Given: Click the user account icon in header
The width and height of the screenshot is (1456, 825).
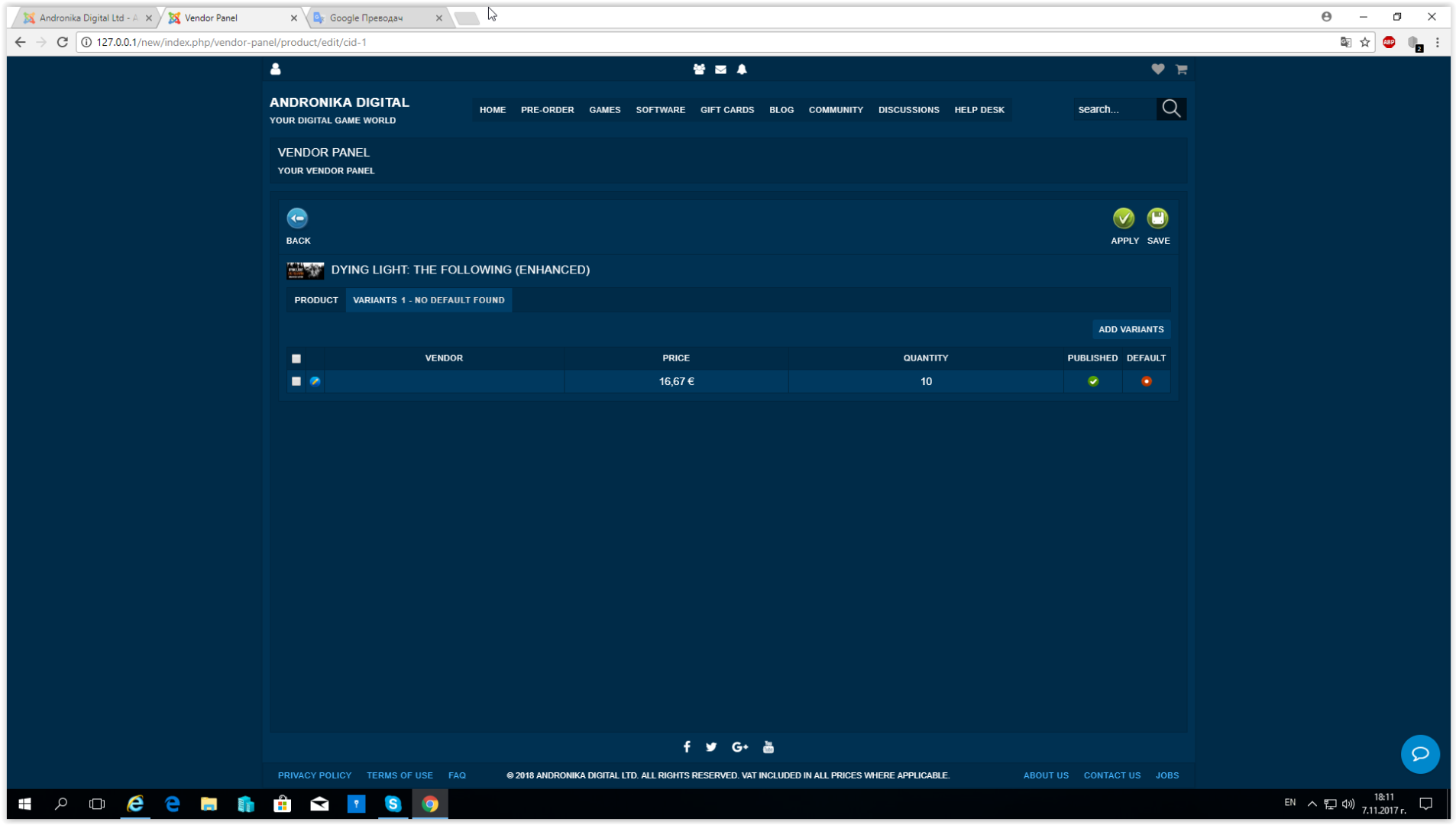Looking at the screenshot, I should [276, 69].
